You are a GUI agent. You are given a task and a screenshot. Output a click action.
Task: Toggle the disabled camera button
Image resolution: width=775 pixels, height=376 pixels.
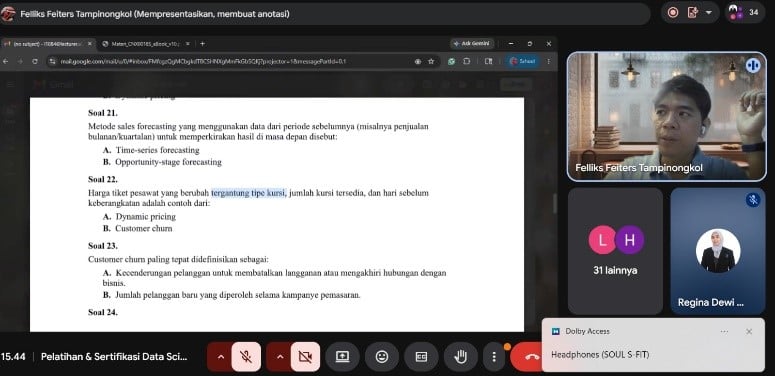(x=305, y=357)
